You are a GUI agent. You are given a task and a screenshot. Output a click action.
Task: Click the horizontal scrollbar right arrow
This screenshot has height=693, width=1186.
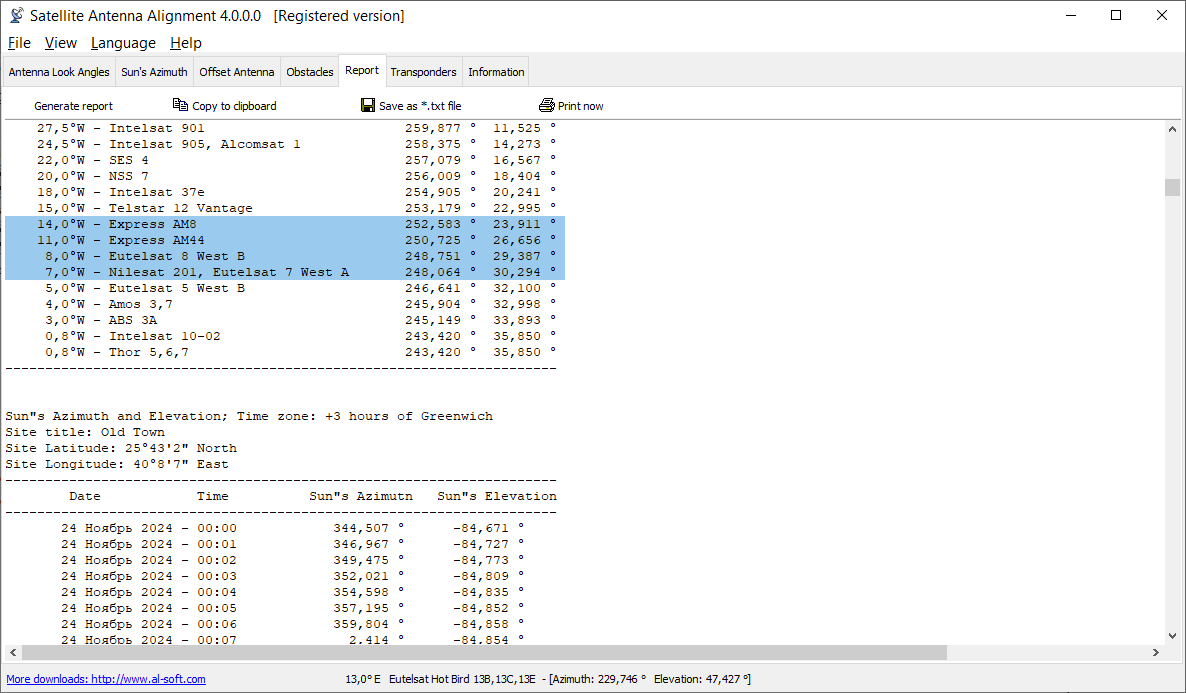[x=1156, y=652]
